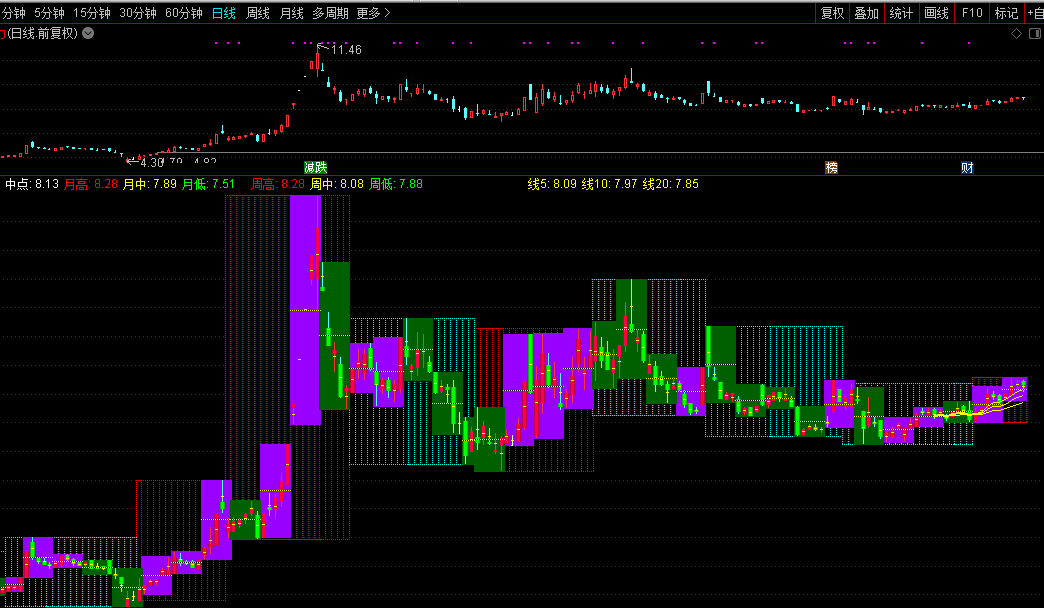Select the 月线 monthly period
1044x608 pixels.
coord(291,13)
